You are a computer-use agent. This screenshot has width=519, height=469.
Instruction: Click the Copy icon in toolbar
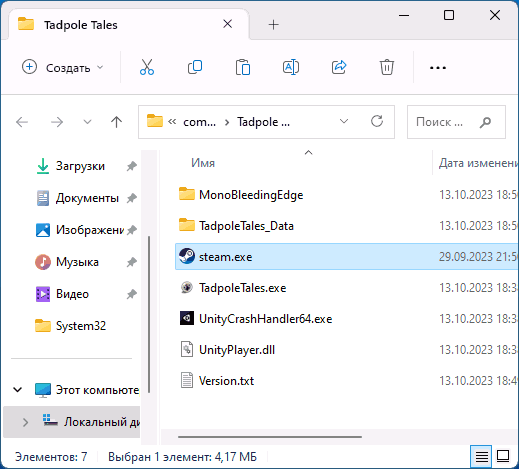point(195,67)
